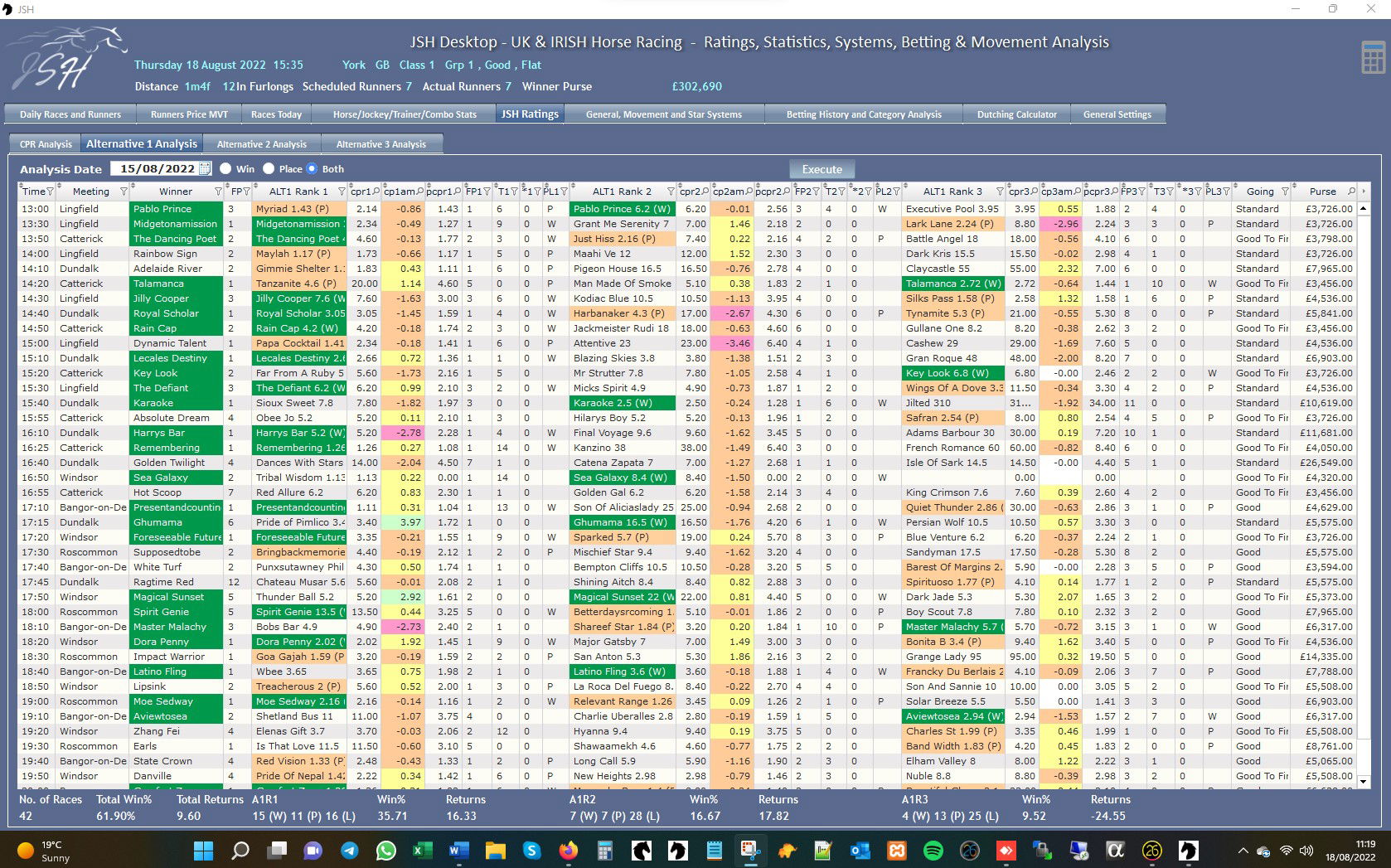Filter the PL3 column
Image resolution: width=1391 pixels, height=868 pixels.
1226,192
